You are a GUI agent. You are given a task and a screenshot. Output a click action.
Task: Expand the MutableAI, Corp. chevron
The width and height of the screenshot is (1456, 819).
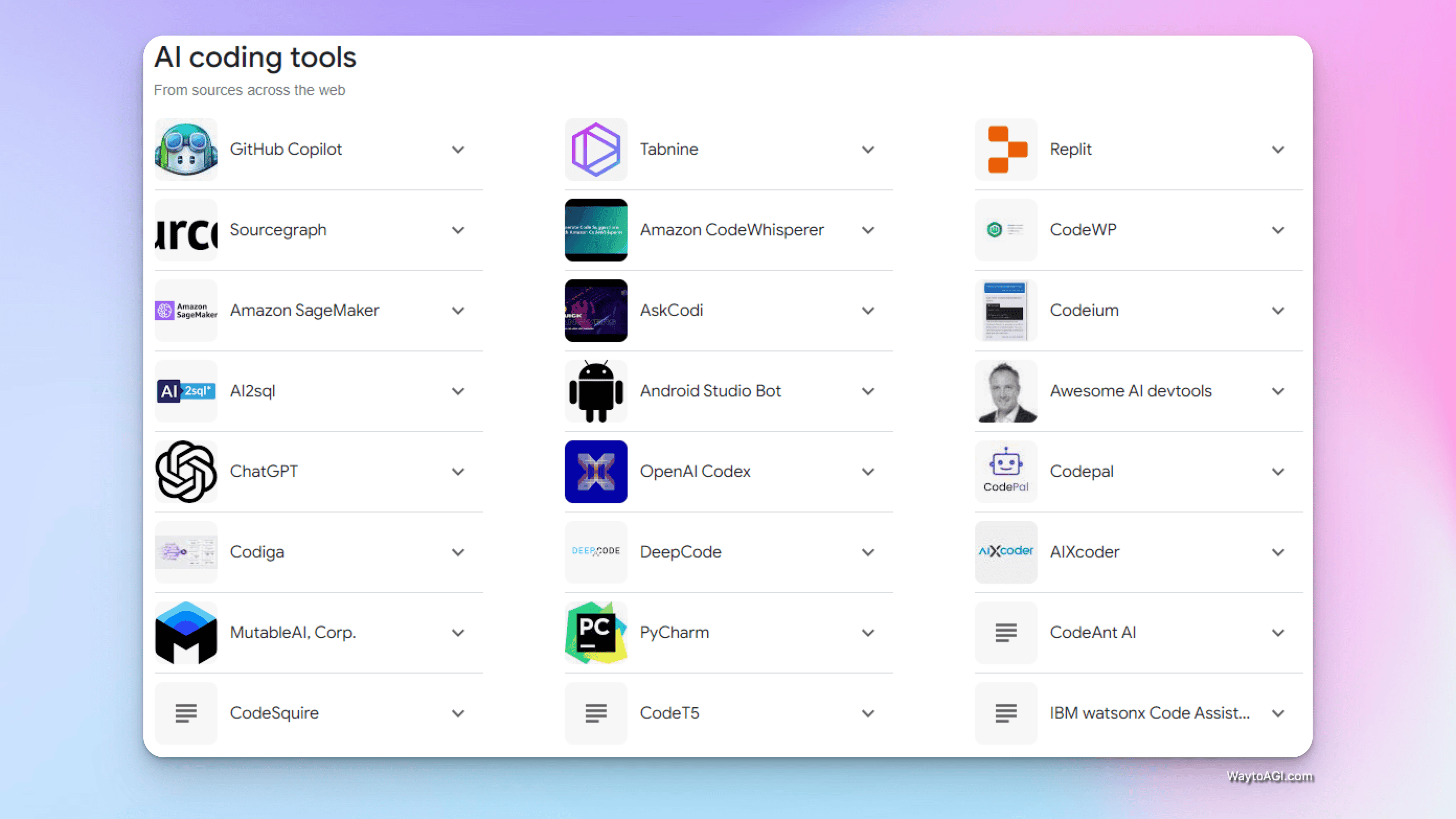458,633
